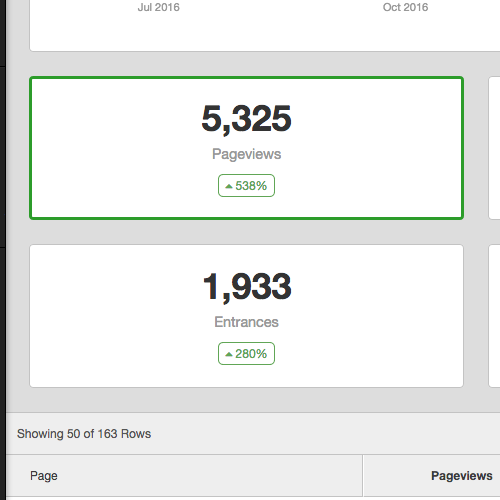Click the Jul 2016 chart axis label
This screenshot has width=500, height=500.
(159, 7)
